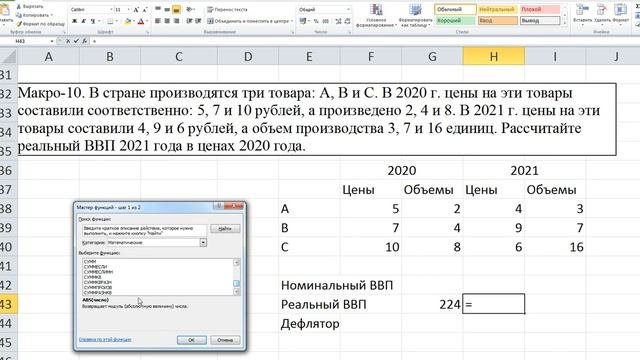Image resolution: width=640 pixels, height=360 pixels.
Task: Click the function list scroll-down arrow
Action: pos(236,291)
